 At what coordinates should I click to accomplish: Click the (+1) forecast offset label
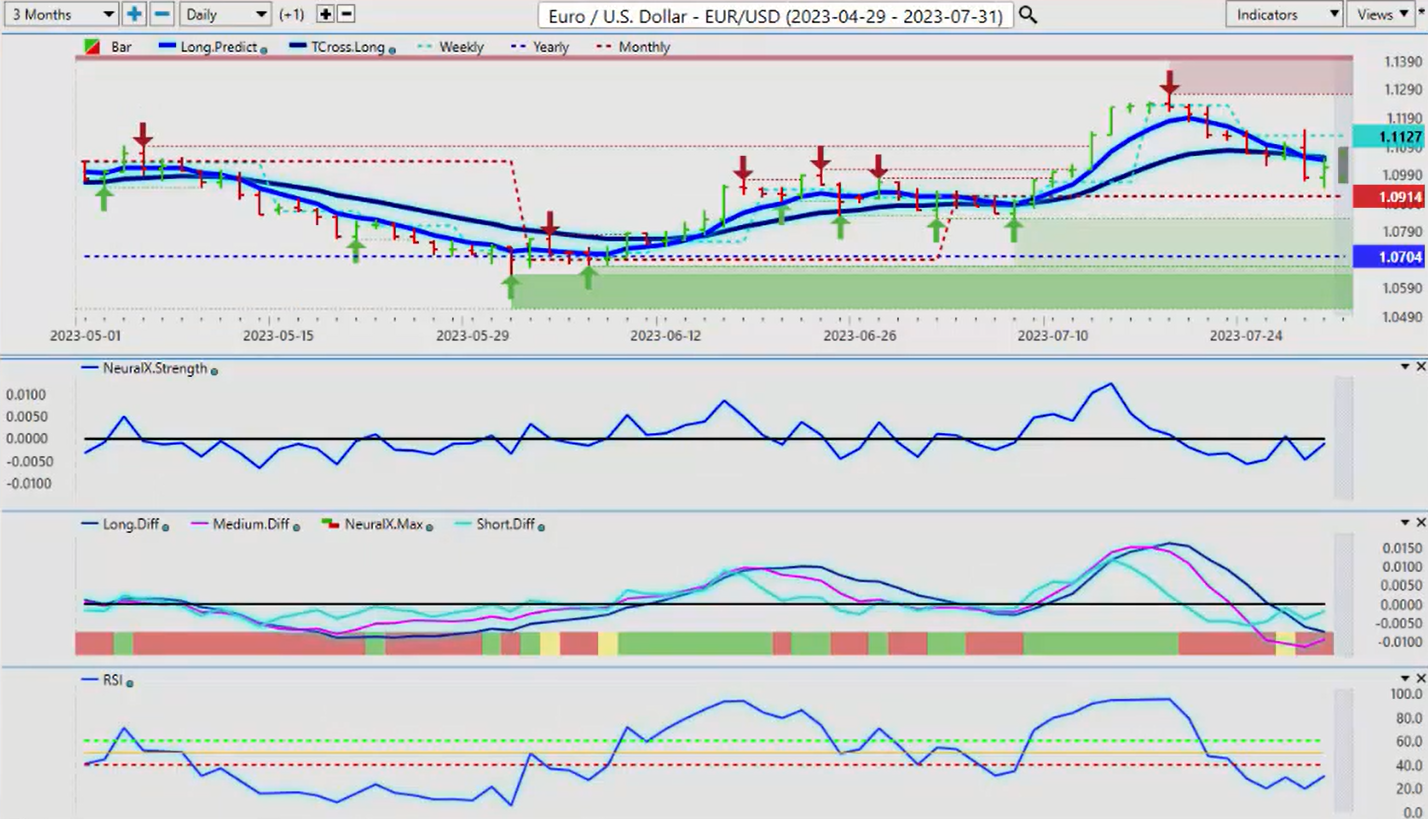[x=292, y=14]
